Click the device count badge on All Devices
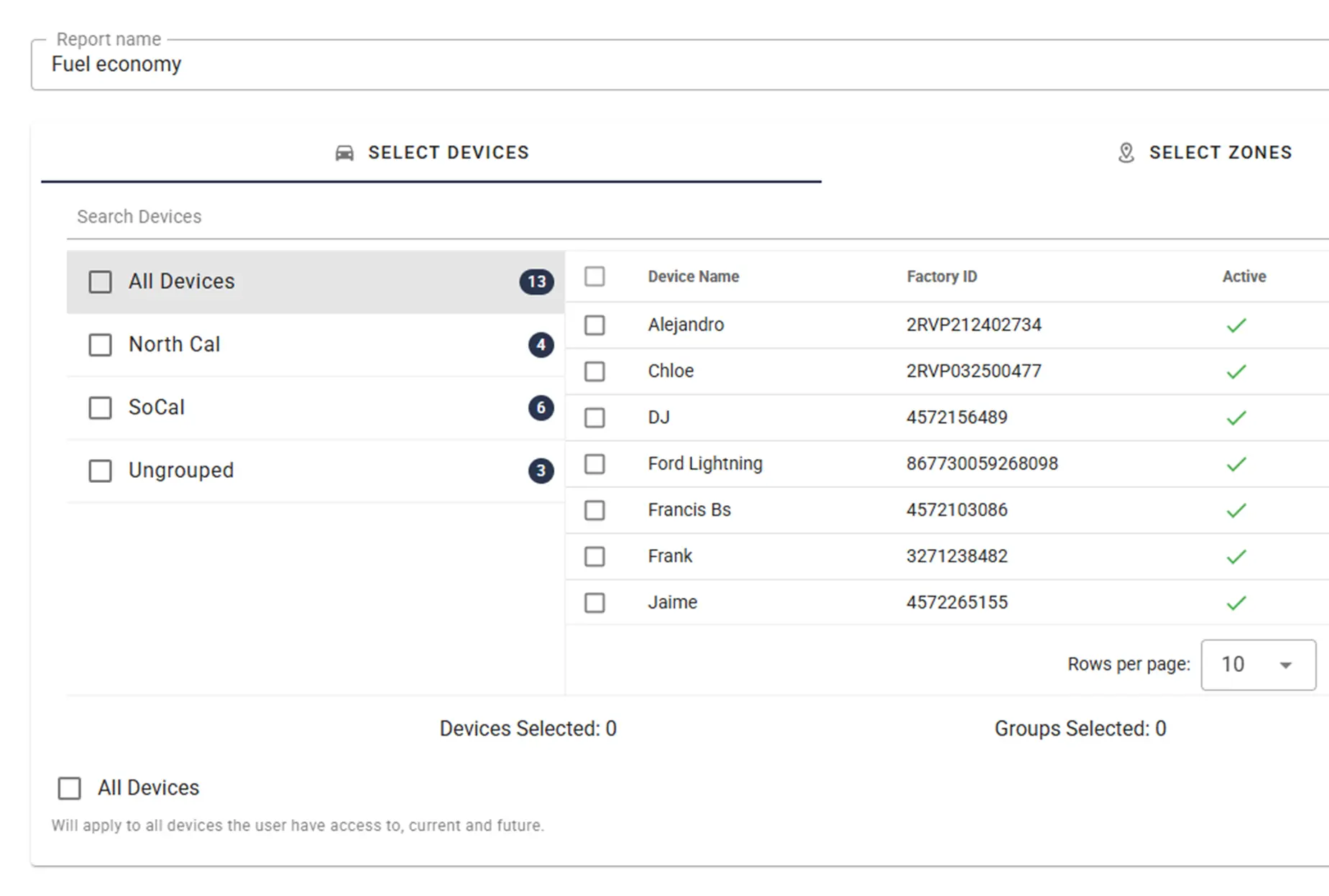The width and height of the screenshot is (1329, 896). pyautogui.click(x=535, y=282)
